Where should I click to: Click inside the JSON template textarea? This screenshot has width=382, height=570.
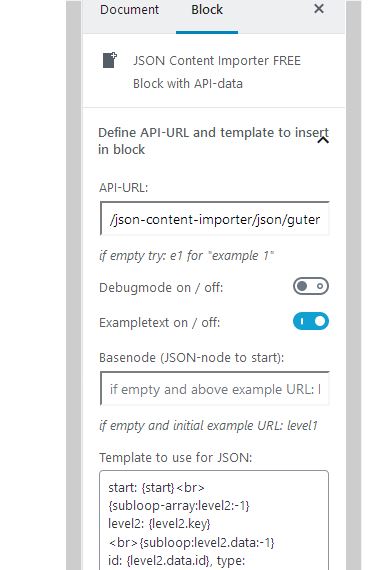click(x=214, y=520)
